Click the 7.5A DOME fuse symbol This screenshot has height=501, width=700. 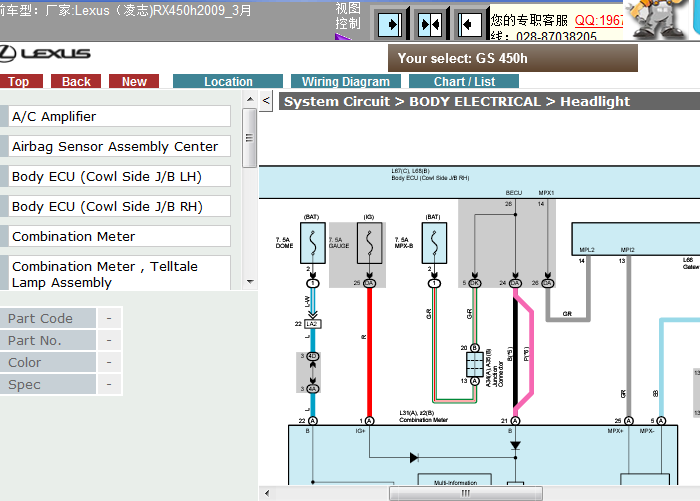pos(312,243)
